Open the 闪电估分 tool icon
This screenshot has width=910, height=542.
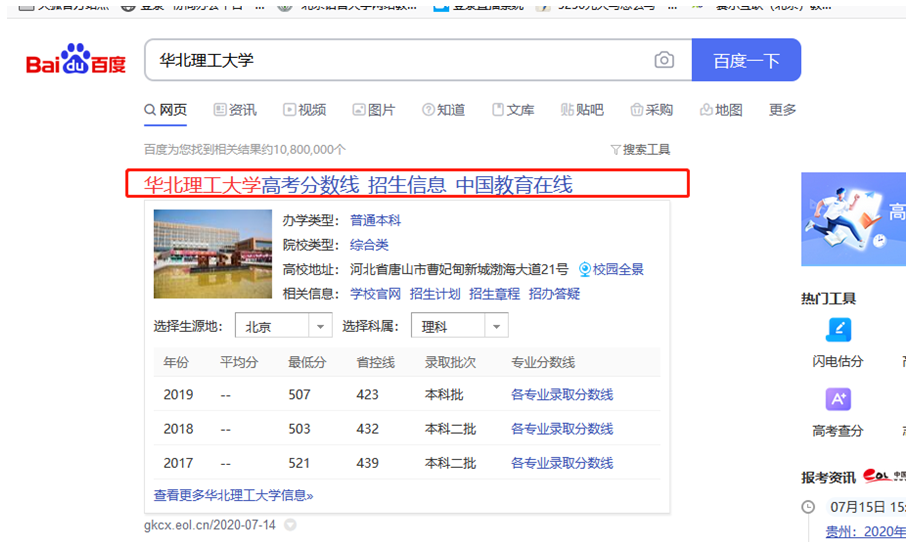tap(838, 330)
